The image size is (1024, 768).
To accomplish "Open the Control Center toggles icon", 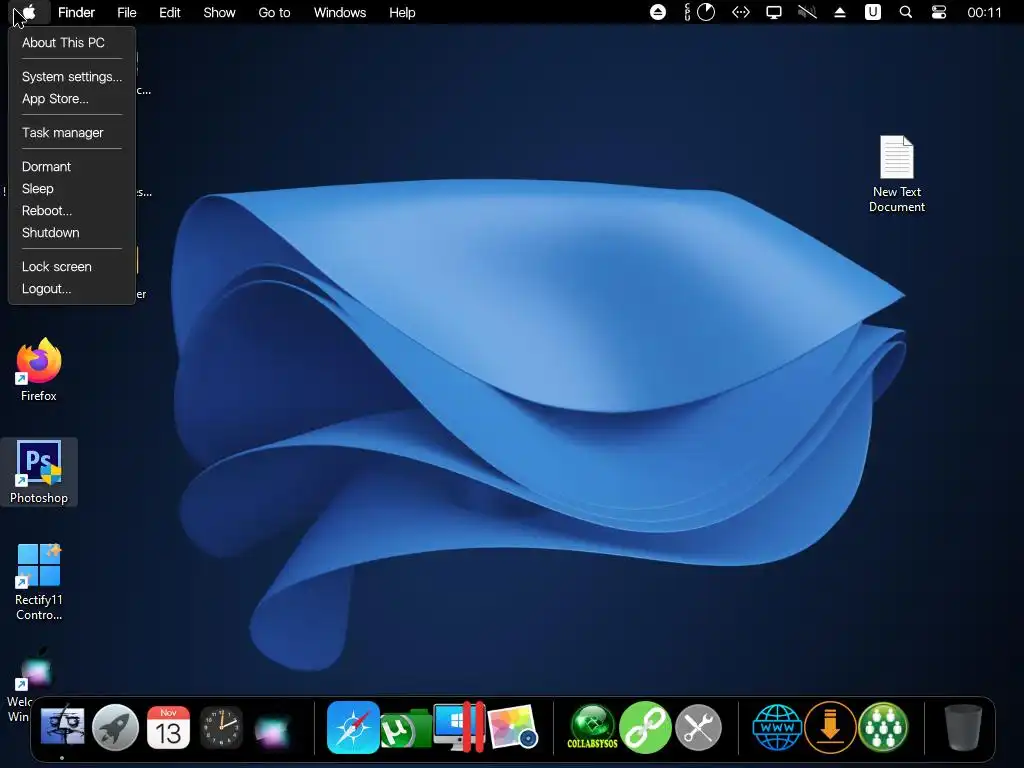I will (x=938, y=12).
